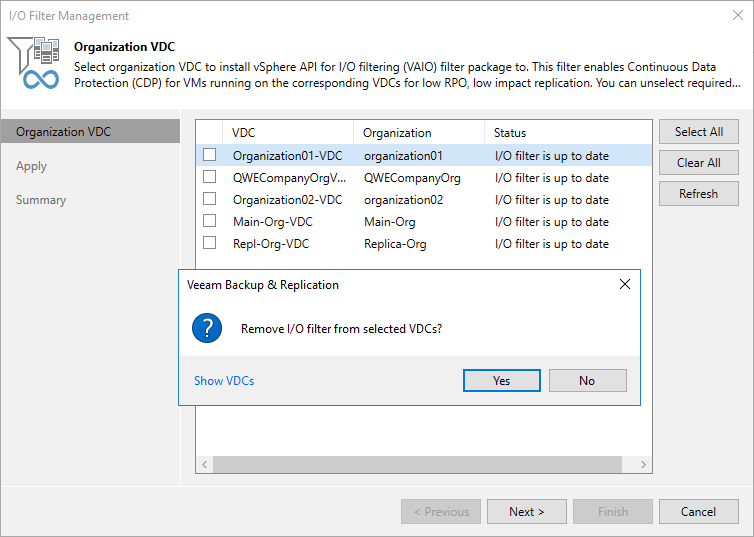
Task: Click the horizontal scrollbar left arrow
Action: pyautogui.click(x=205, y=464)
